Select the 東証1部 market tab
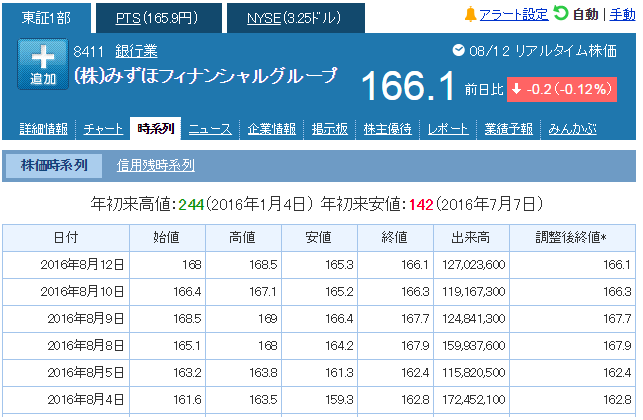Image resolution: width=643 pixels, height=420 pixels. point(46,18)
